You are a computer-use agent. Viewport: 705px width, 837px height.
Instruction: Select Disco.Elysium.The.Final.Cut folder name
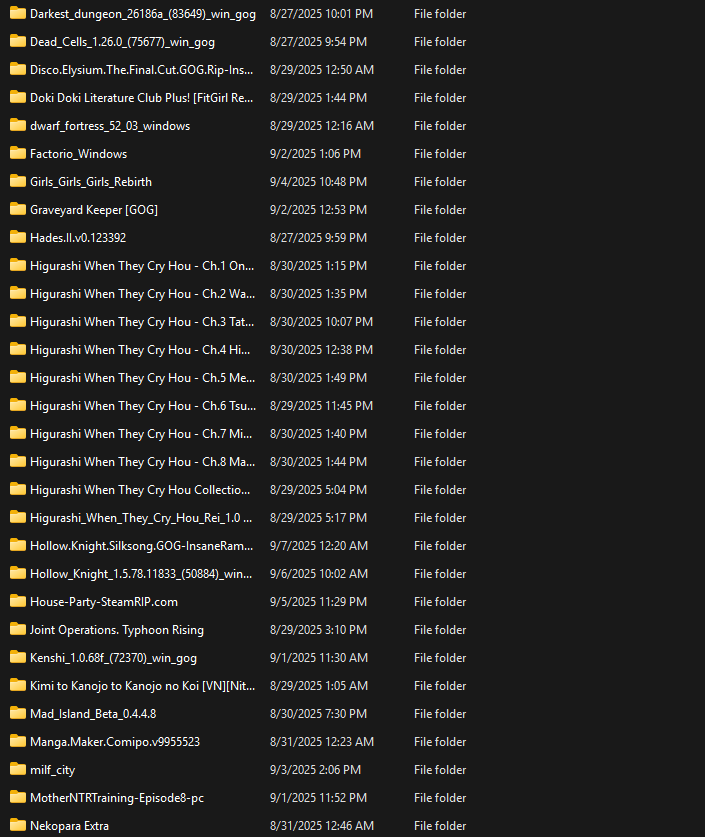pos(141,70)
